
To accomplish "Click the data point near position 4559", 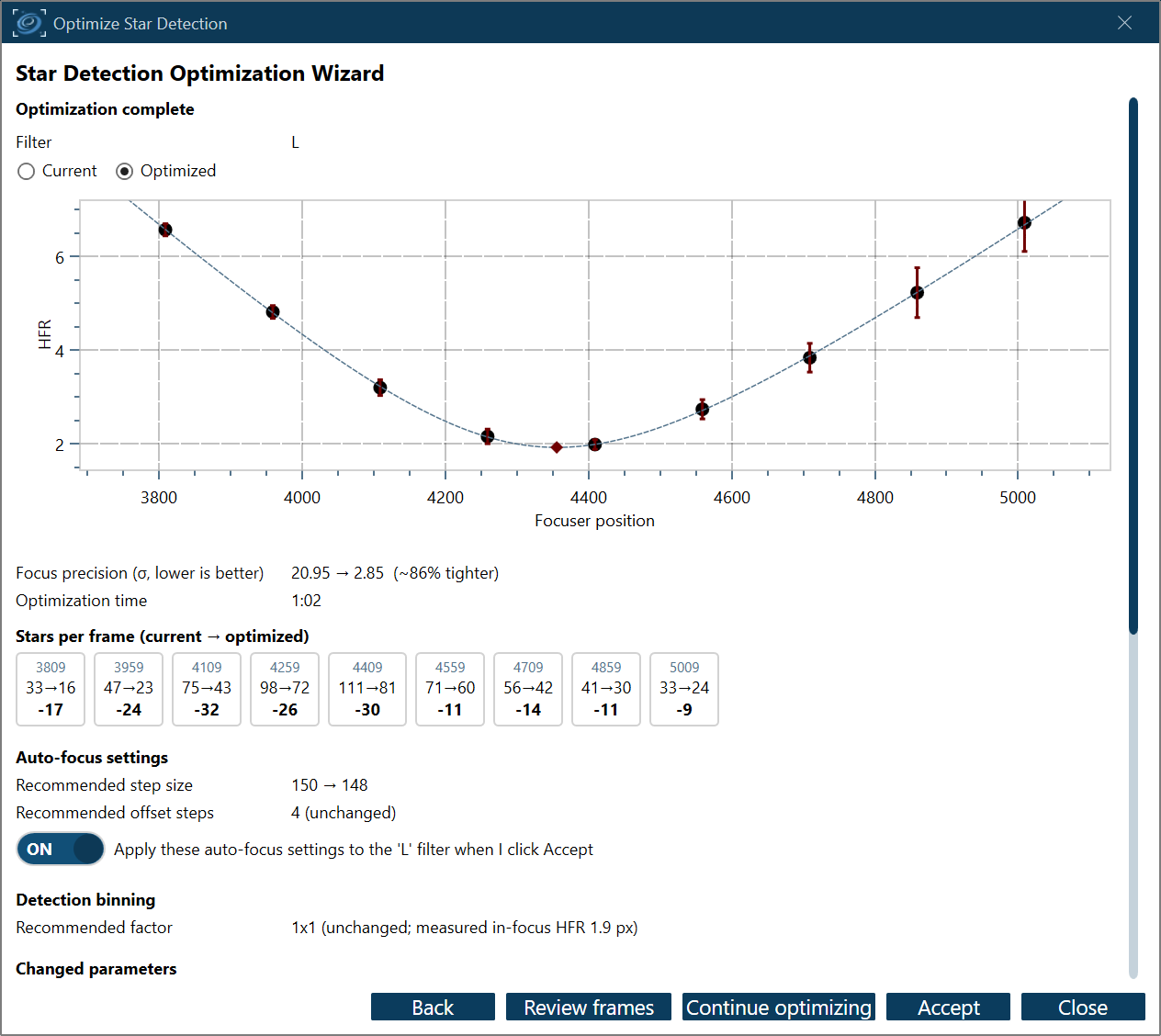I will tap(703, 409).
